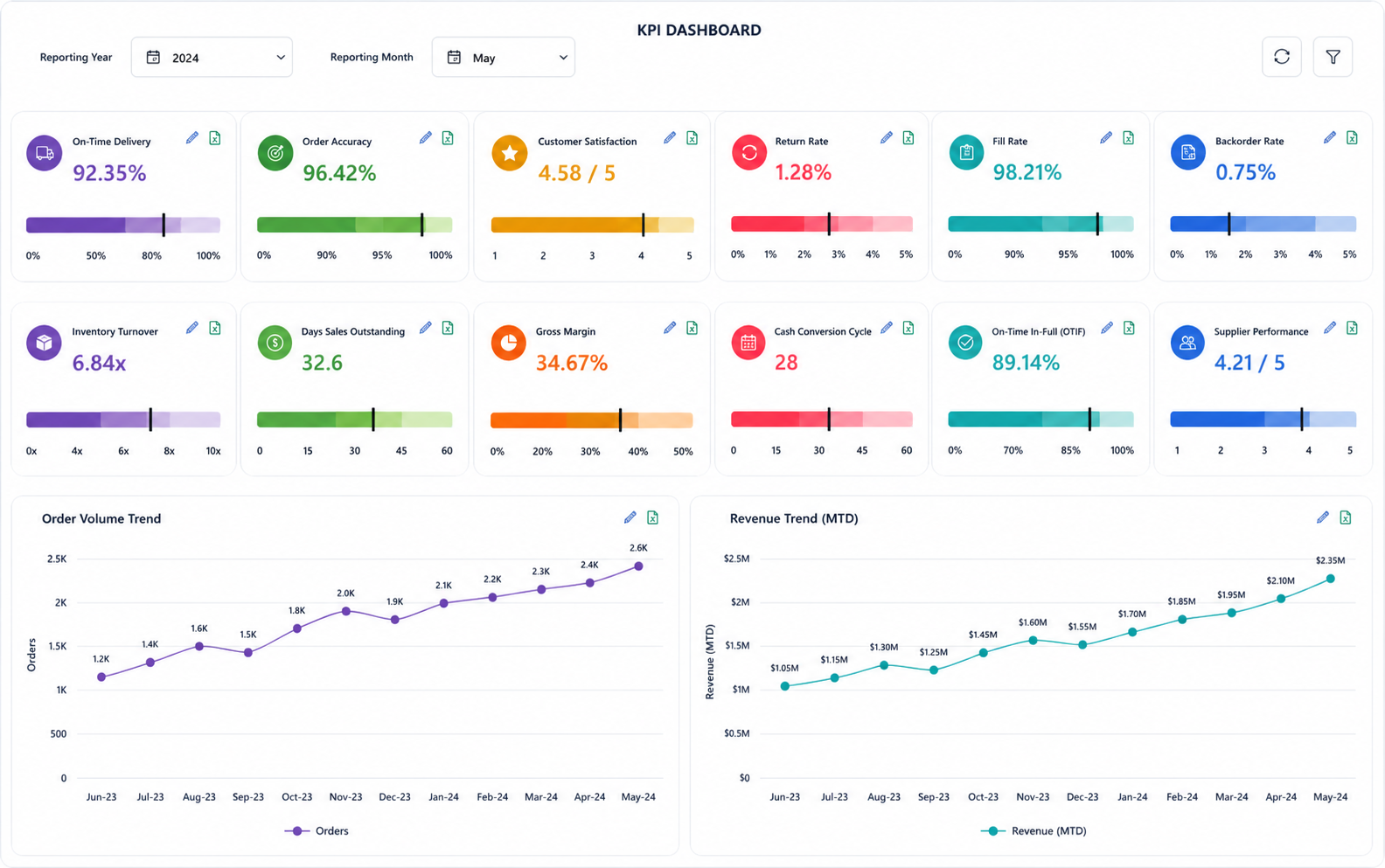Edit the On-Time In-Full (OTIF) card
This screenshot has height=868, width=1385.
tap(1106, 328)
